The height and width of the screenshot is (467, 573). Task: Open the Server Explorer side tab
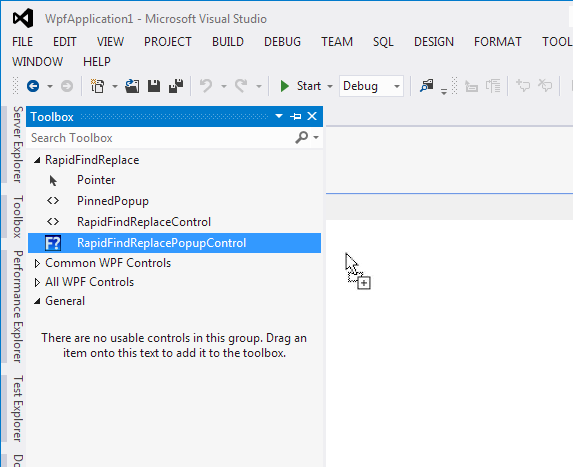(18, 144)
